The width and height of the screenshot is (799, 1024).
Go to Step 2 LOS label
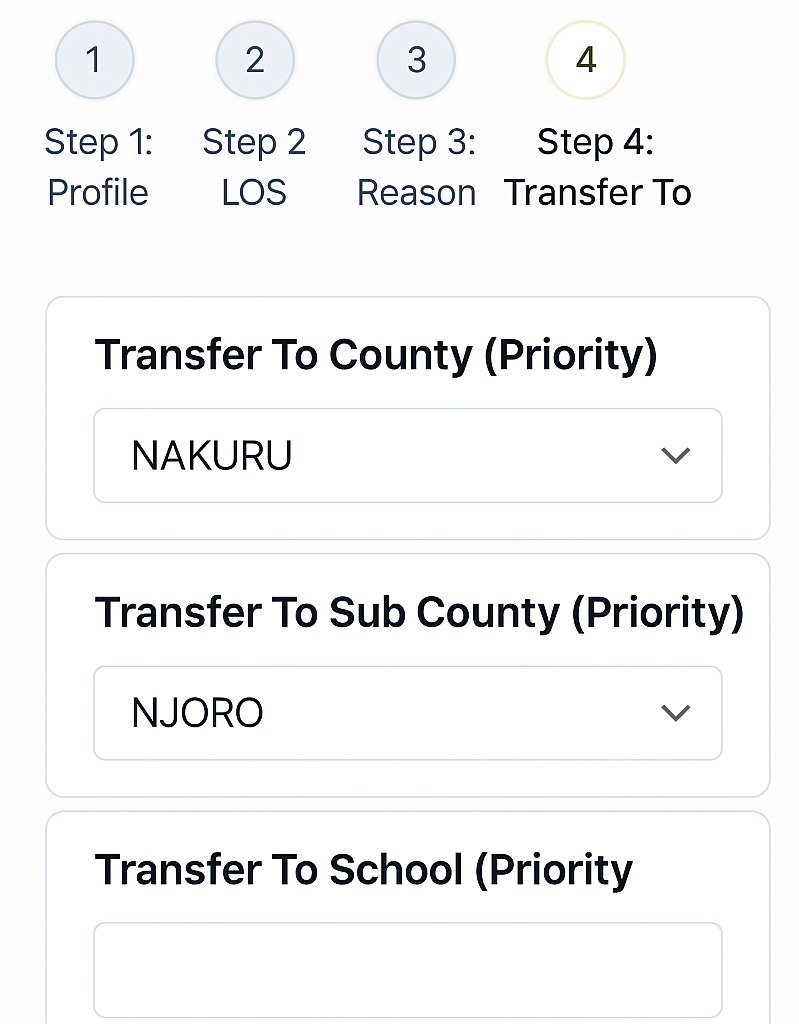[254, 167]
